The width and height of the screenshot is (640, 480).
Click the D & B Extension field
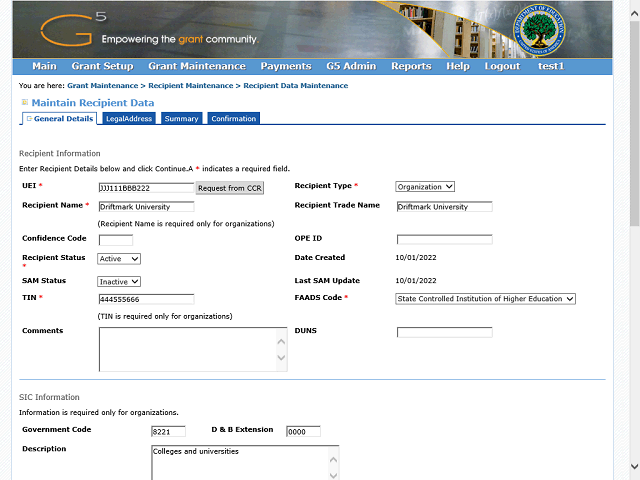[303, 431]
